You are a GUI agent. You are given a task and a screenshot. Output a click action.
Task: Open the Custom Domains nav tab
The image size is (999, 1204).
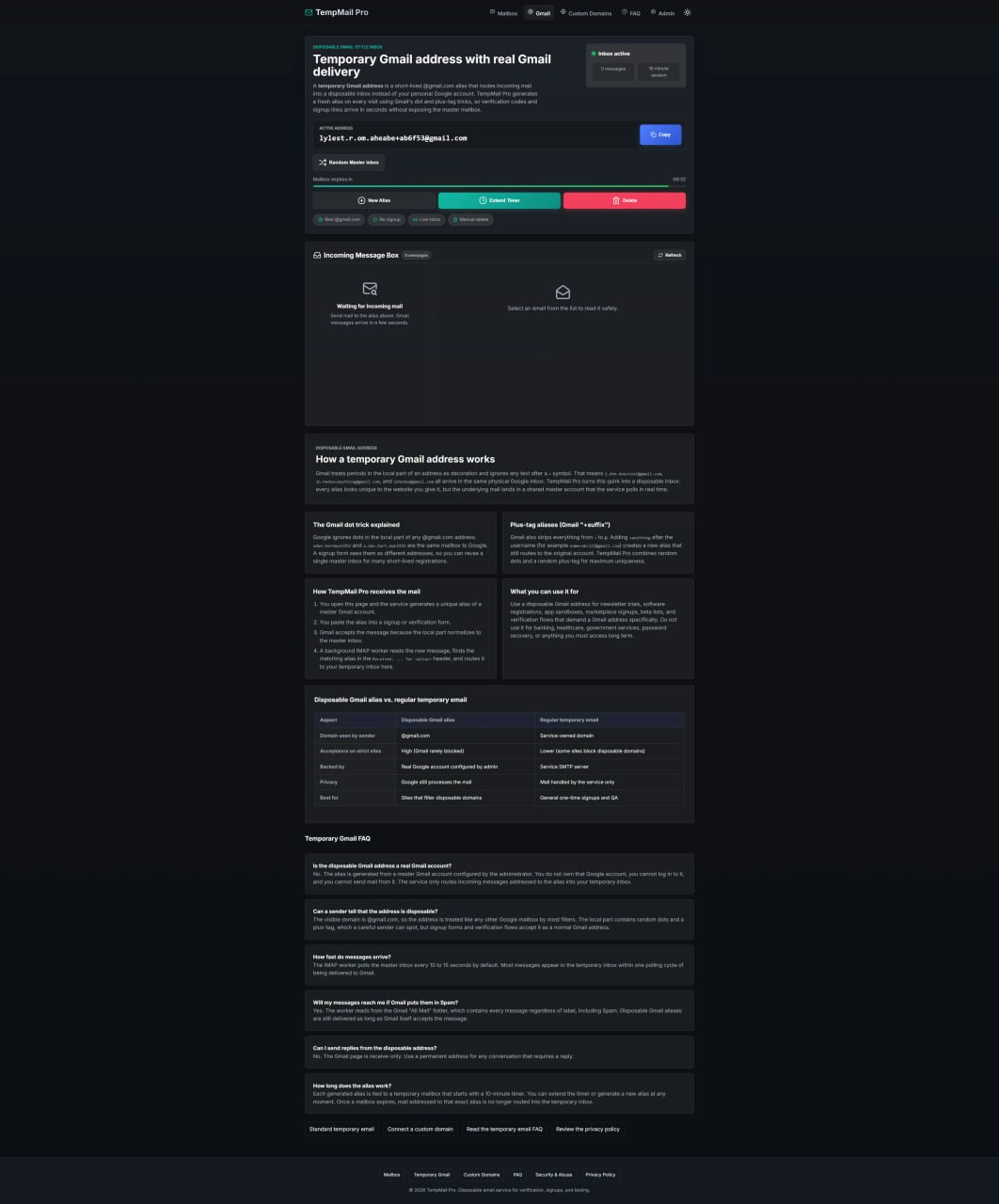[586, 13]
